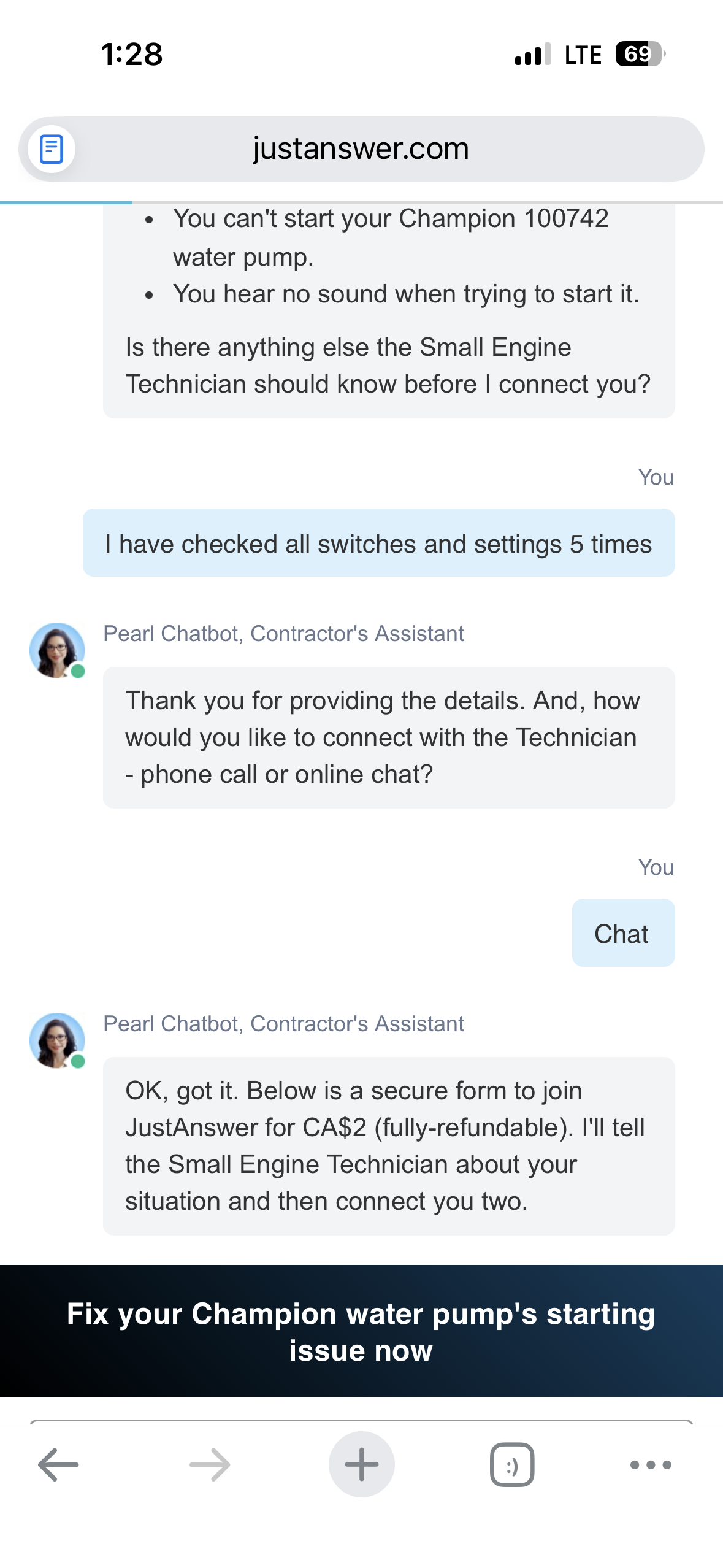This screenshot has height=1568, width=723.
Task: Tap the "OK, got it" secure form message
Action: [x=388, y=1145]
